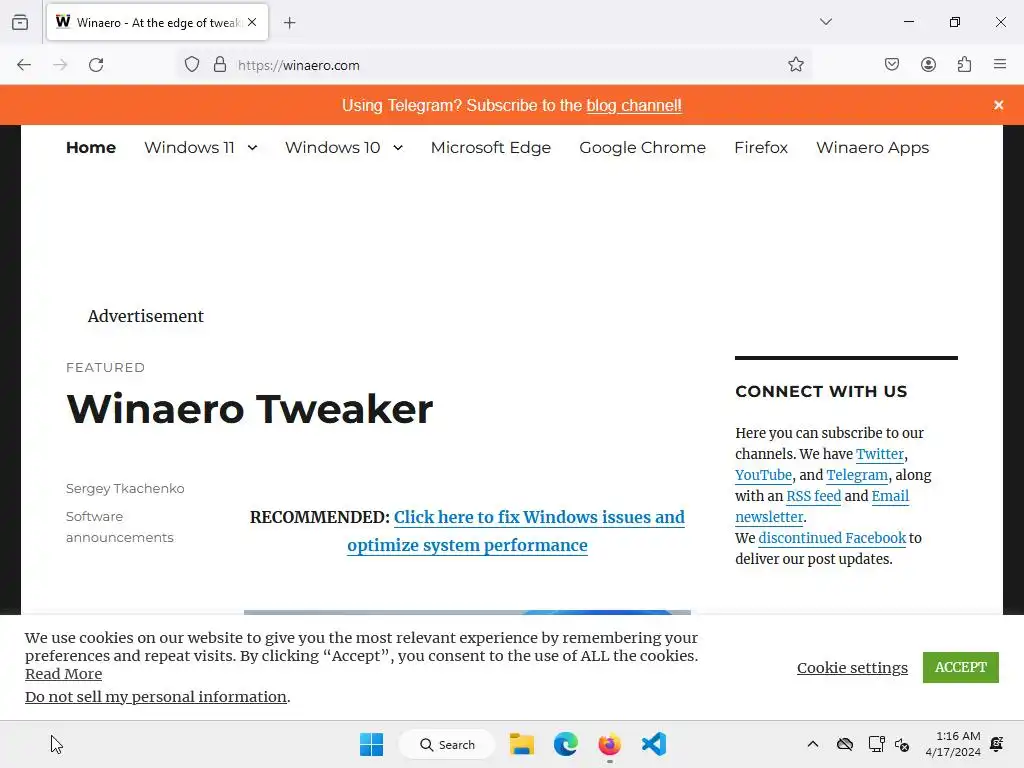
Task: Click Do not sell my personal information
Action: click(156, 697)
